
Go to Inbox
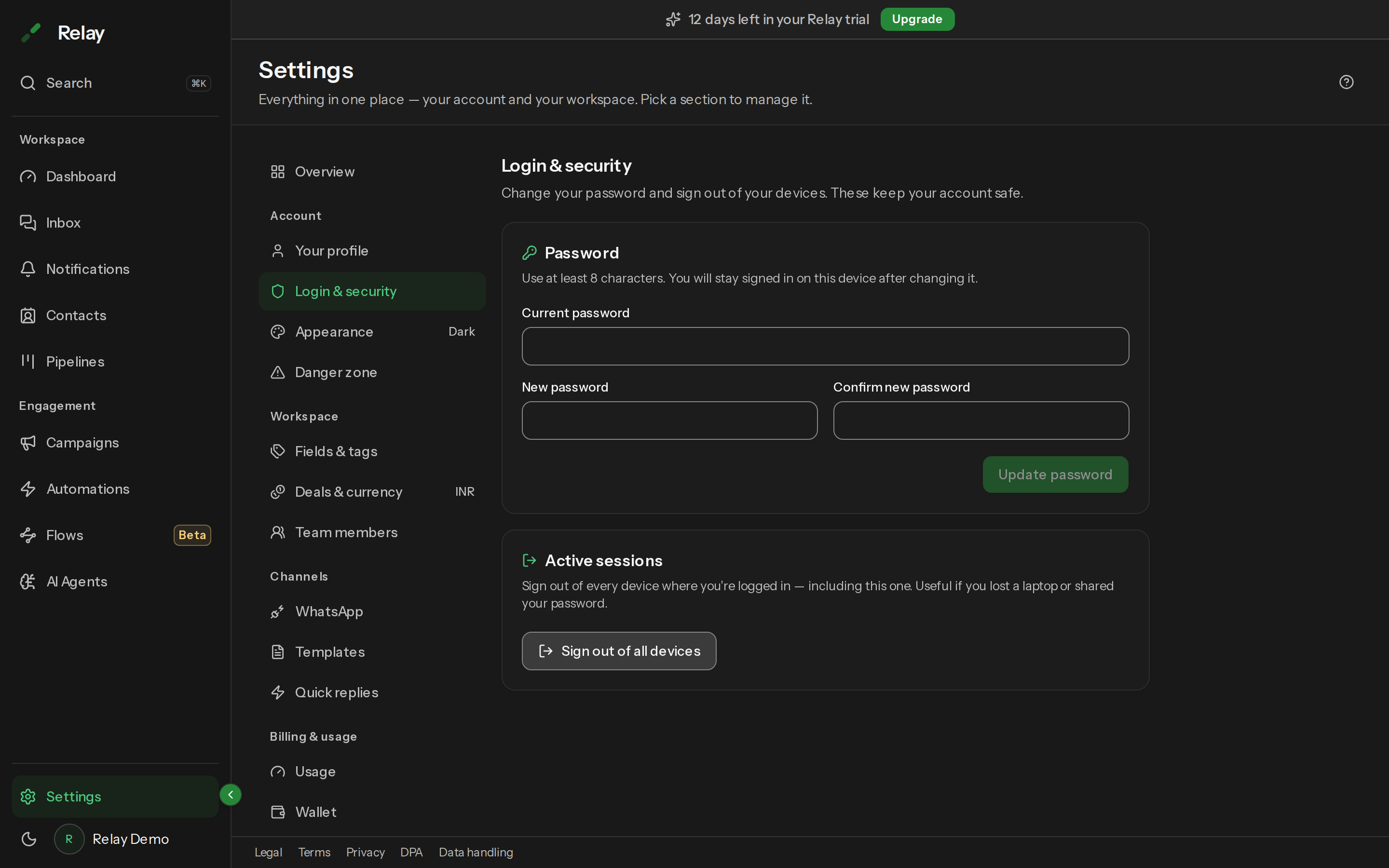[x=115, y=223]
